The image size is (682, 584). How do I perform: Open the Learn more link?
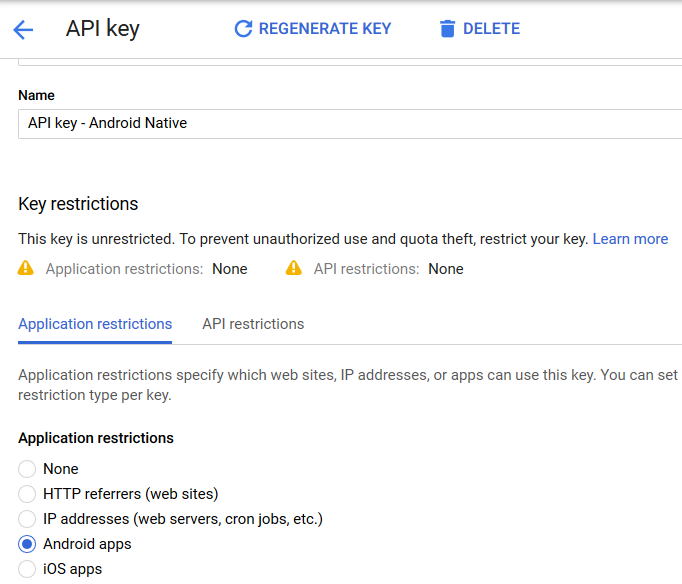click(x=630, y=239)
